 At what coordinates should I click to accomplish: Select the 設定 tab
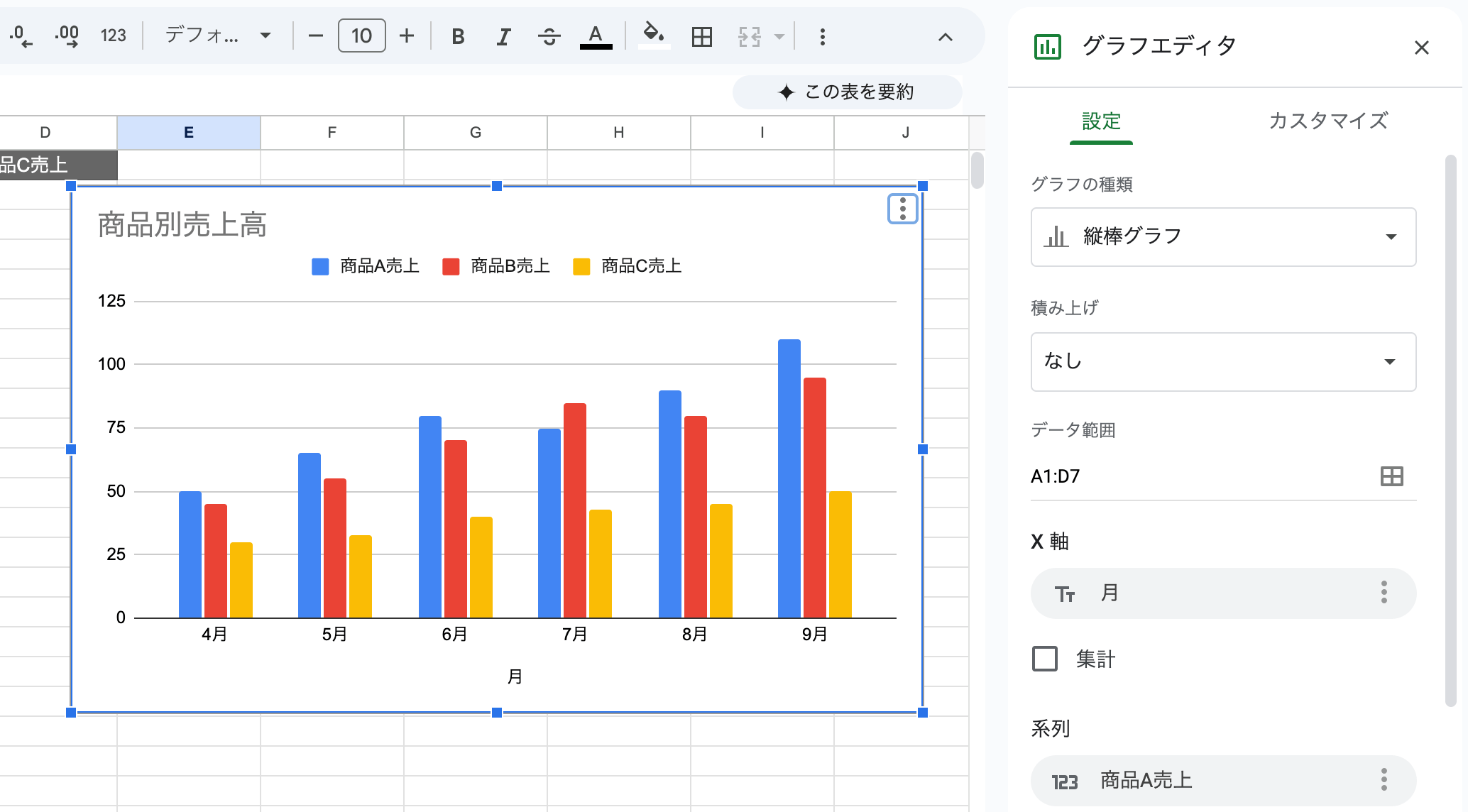coord(1101,121)
